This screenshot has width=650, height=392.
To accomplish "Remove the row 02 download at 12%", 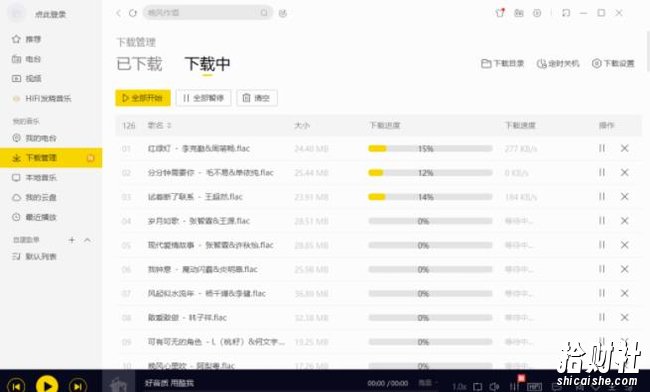I will tap(624, 172).
